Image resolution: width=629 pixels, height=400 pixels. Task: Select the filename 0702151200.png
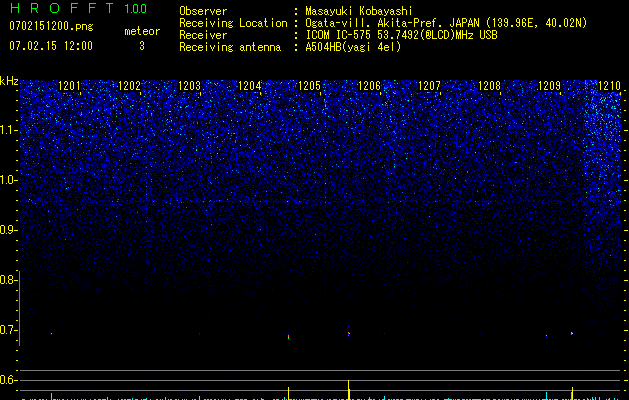tap(51, 26)
